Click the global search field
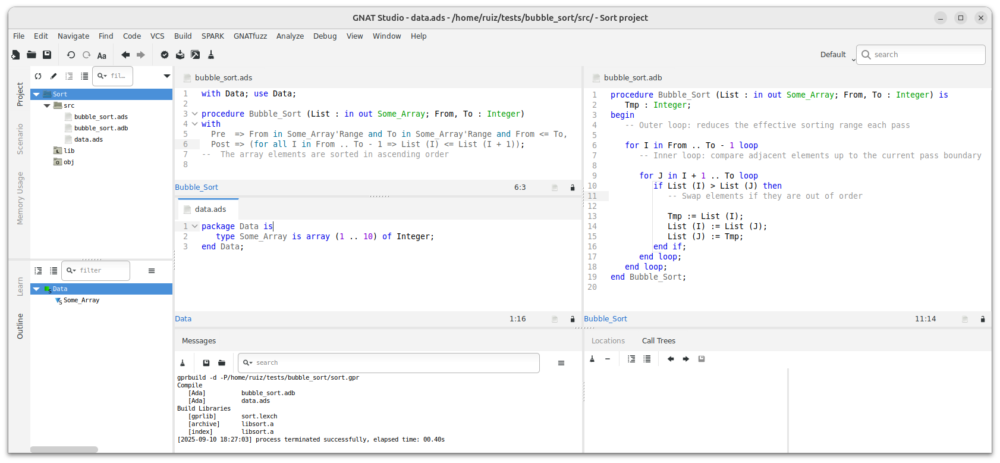 pyautogui.click(x=925, y=55)
